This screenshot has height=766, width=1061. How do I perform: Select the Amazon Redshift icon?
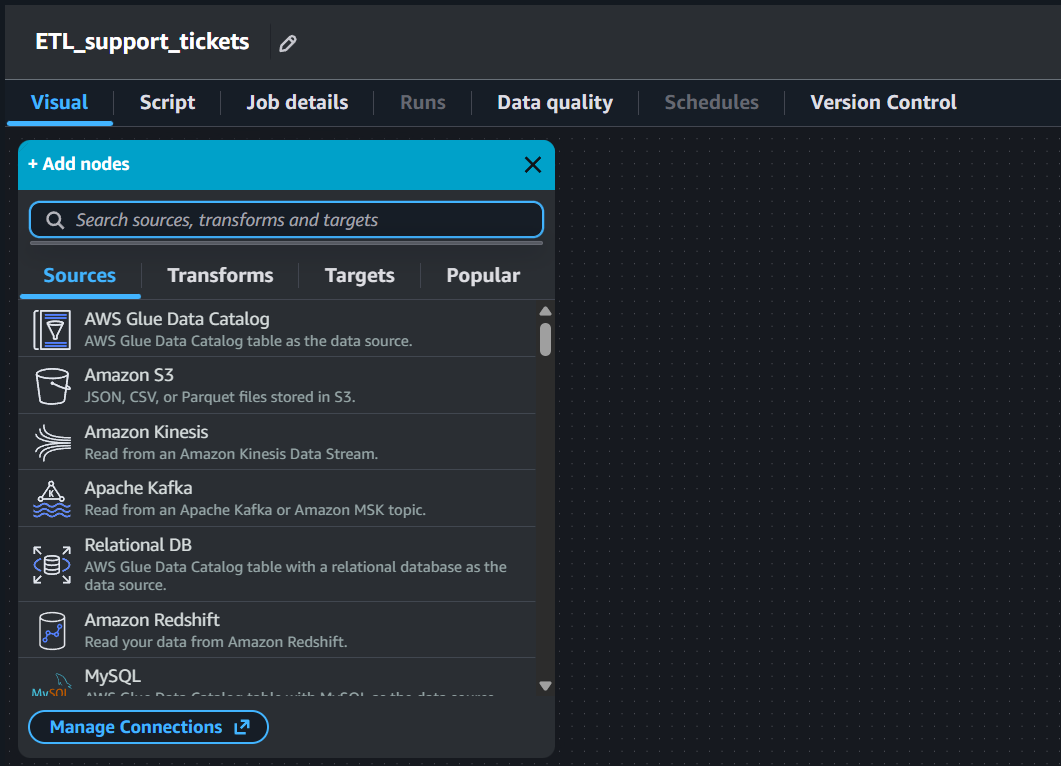point(52,630)
